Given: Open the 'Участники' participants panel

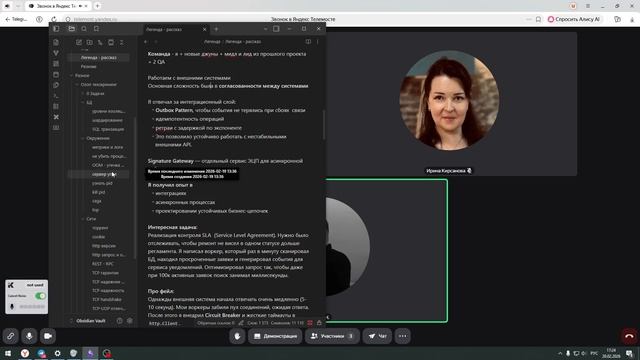Looking at the screenshot, I should click(x=332, y=336).
